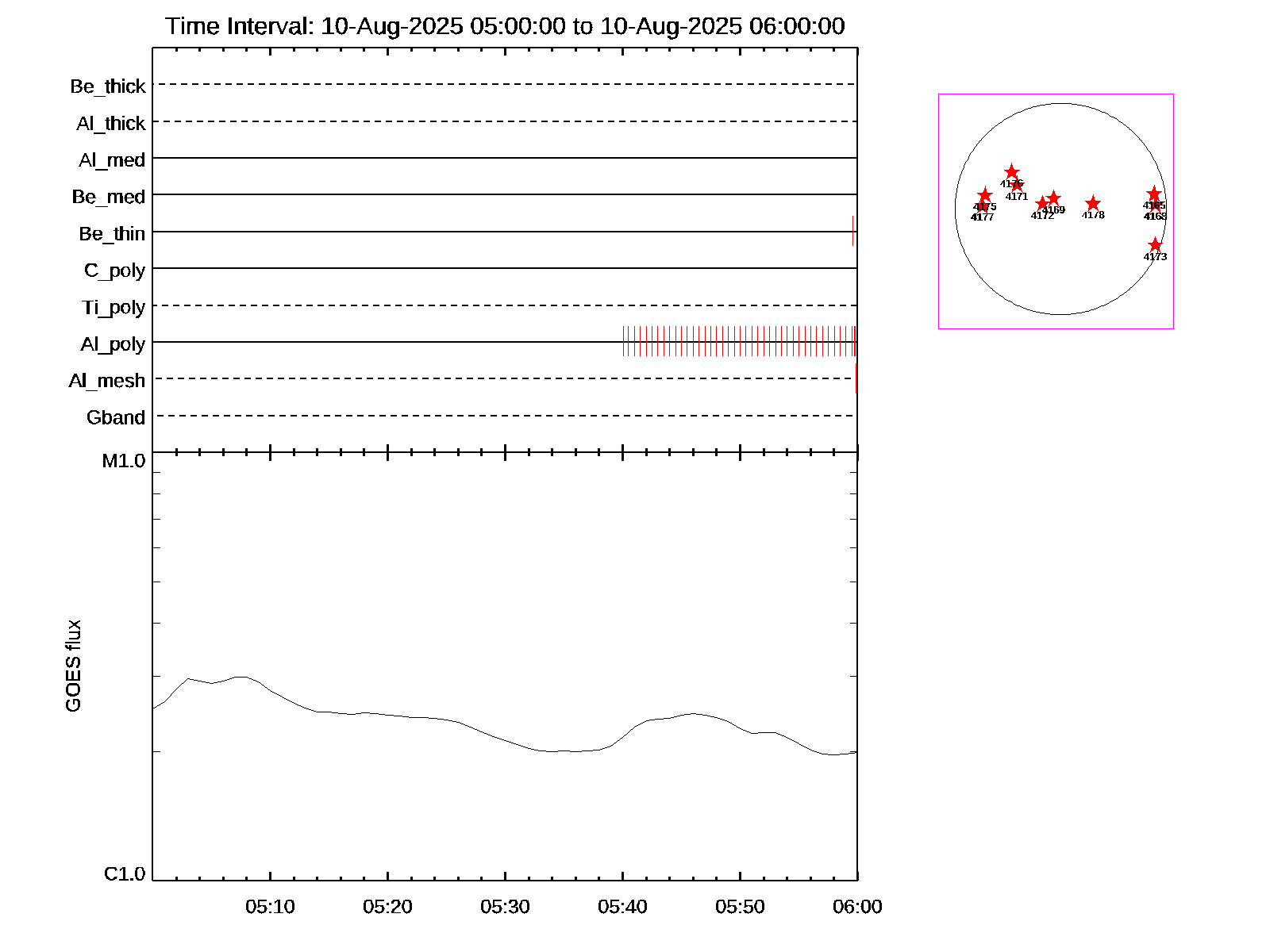Click the Al_poly filter label
The image size is (1270, 952).
(113, 344)
